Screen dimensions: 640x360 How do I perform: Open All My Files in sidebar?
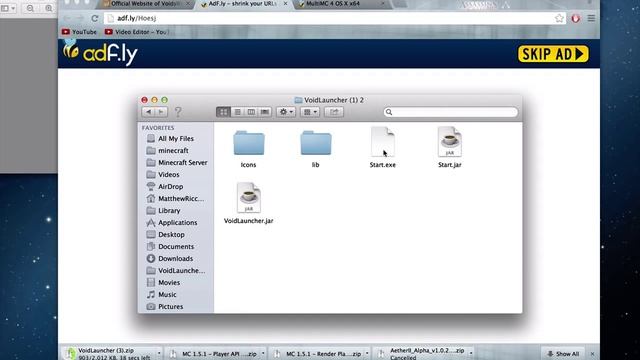click(176, 139)
